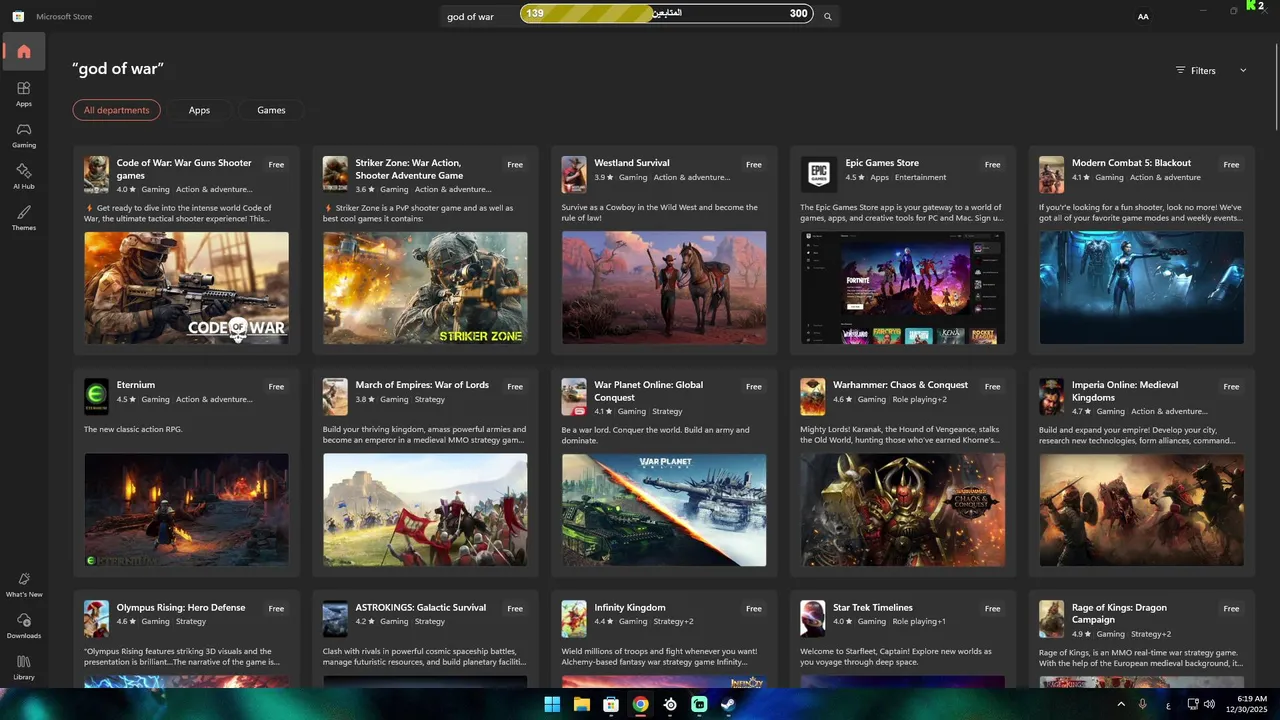Image resolution: width=1280 pixels, height=720 pixels.
Task: Click the Code of War app icon
Action: pos(96,174)
